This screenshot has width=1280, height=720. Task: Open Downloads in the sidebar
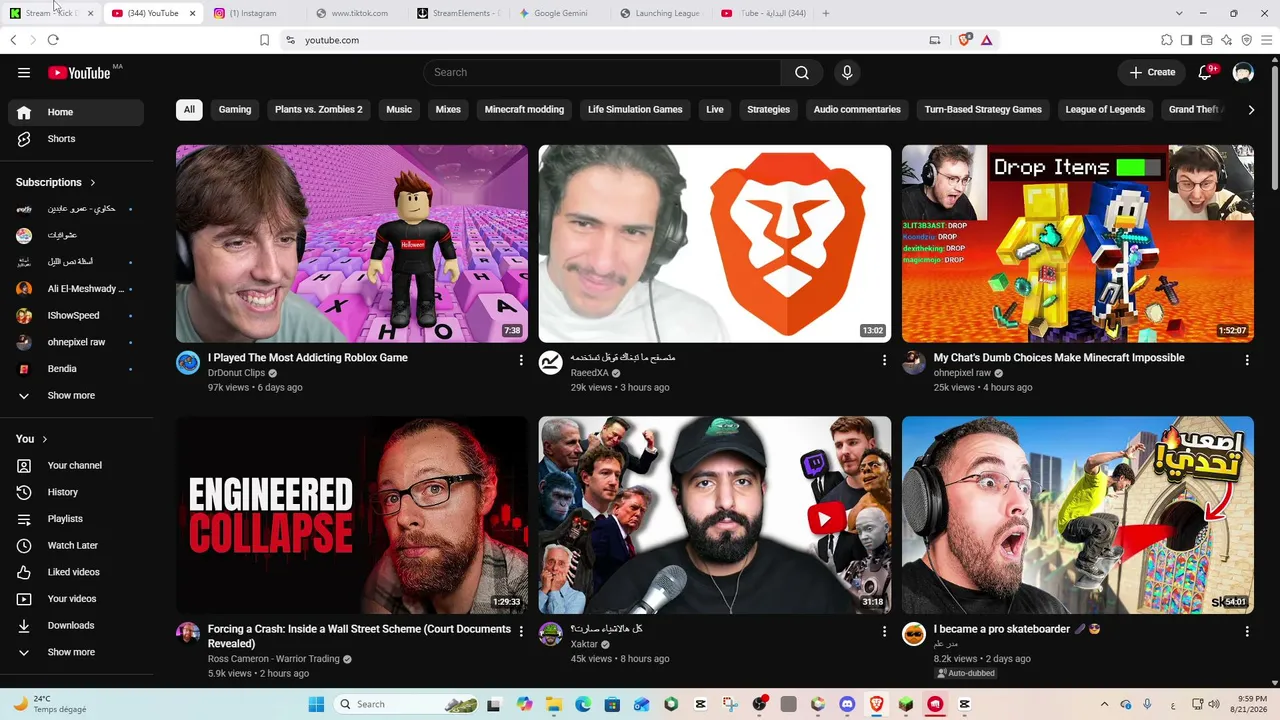tap(75, 625)
